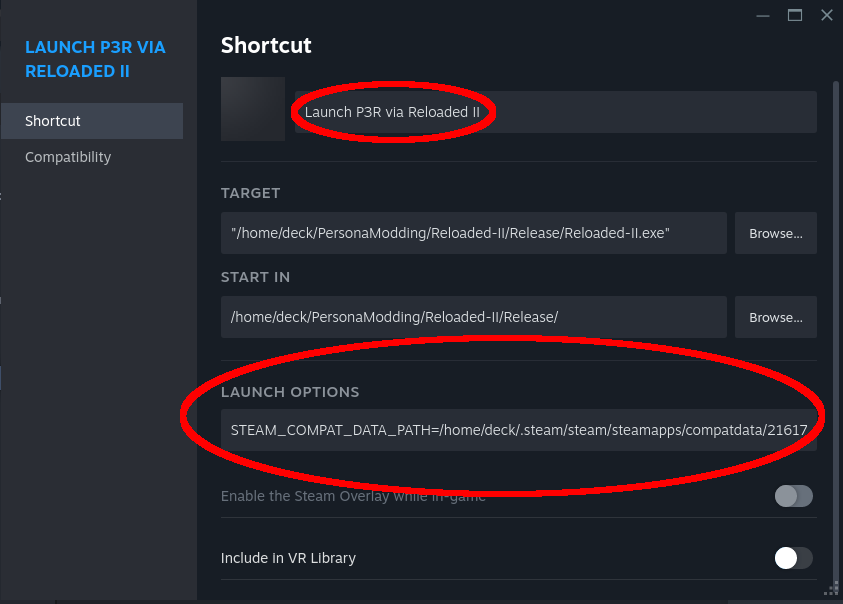The image size is (843, 604).
Task: Close the shortcut properties window
Action: [827, 16]
